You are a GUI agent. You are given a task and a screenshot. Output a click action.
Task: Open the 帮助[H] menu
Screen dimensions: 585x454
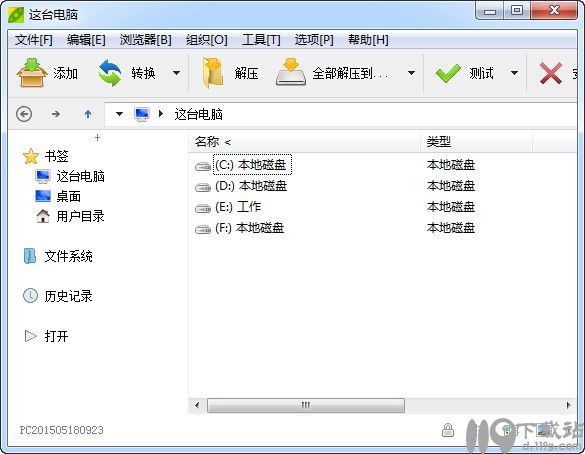point(368,40)
